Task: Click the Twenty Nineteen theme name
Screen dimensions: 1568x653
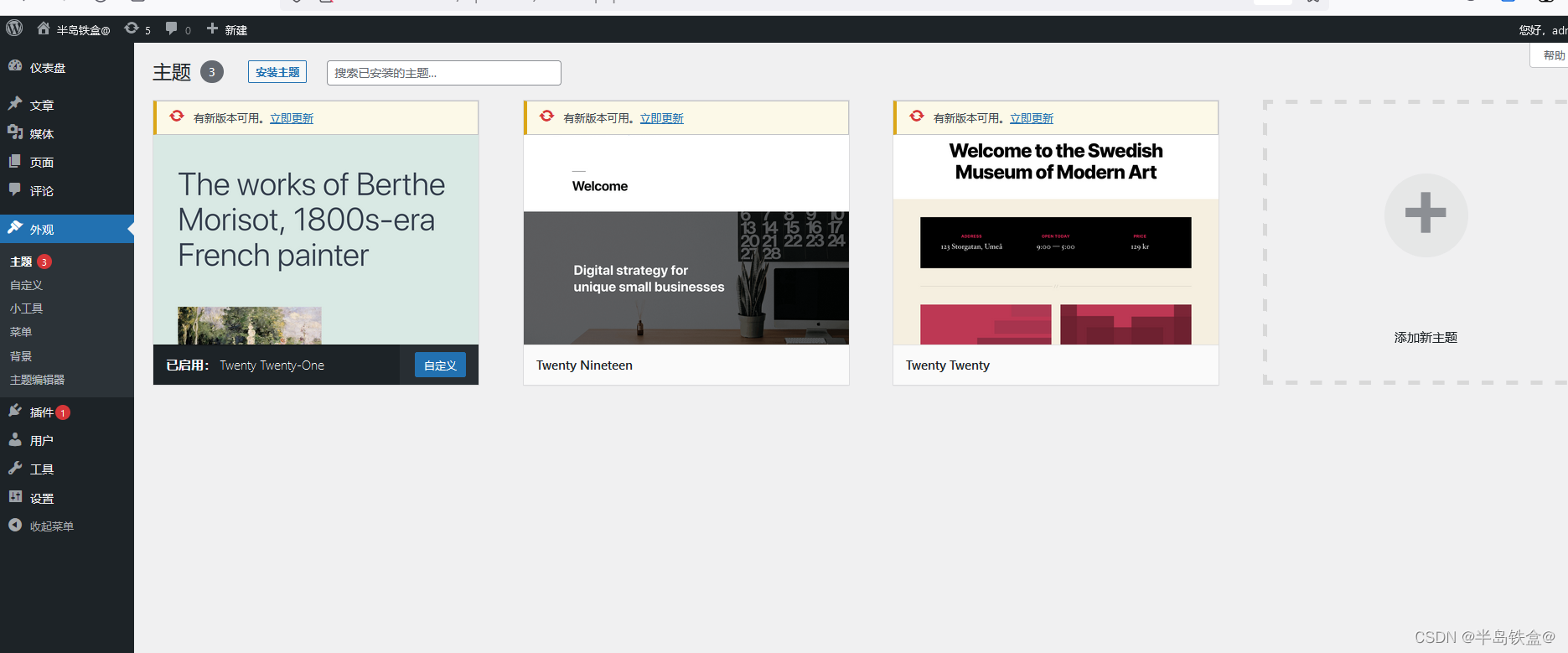Action: pos(584,365)
